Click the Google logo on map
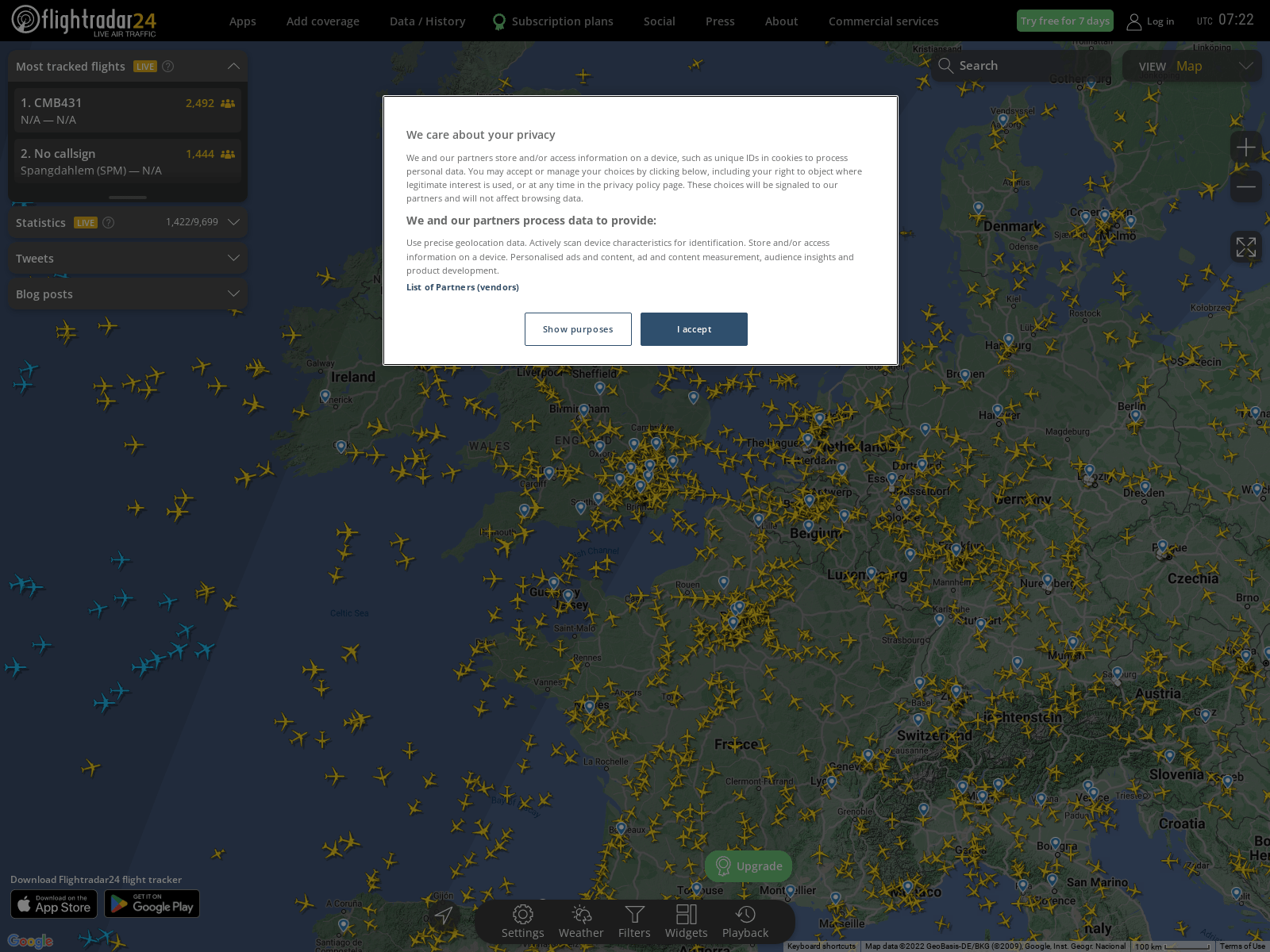 tap(30, 941)
